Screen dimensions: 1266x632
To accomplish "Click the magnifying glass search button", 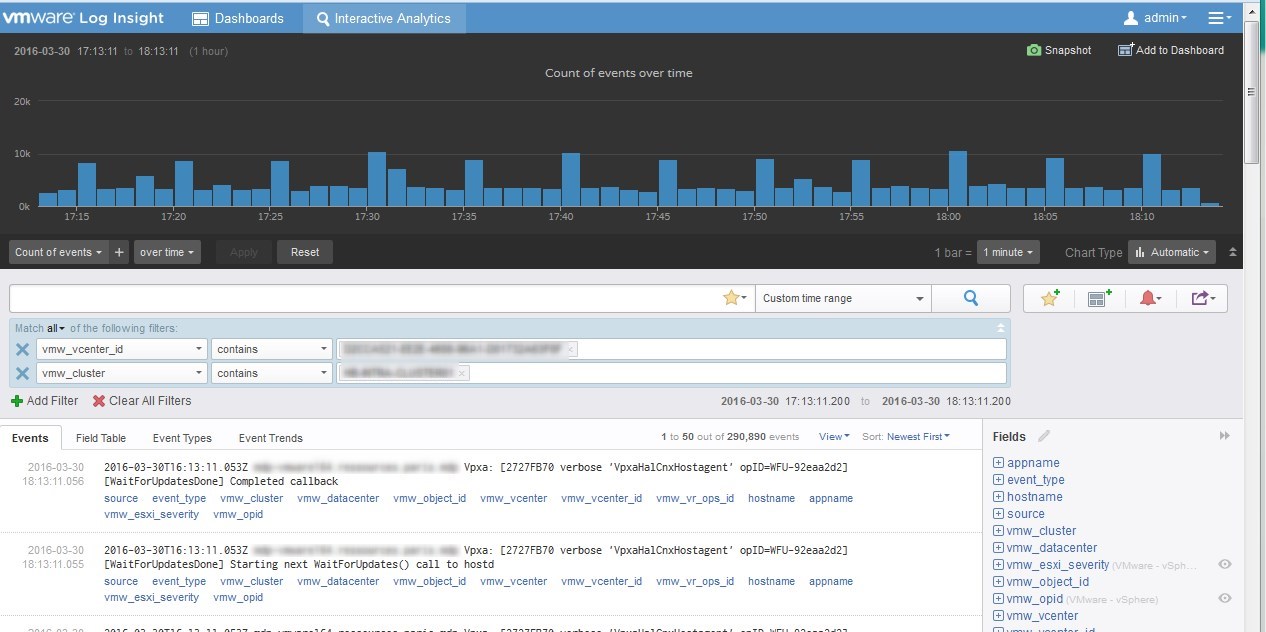I will [x=970, y=298].
